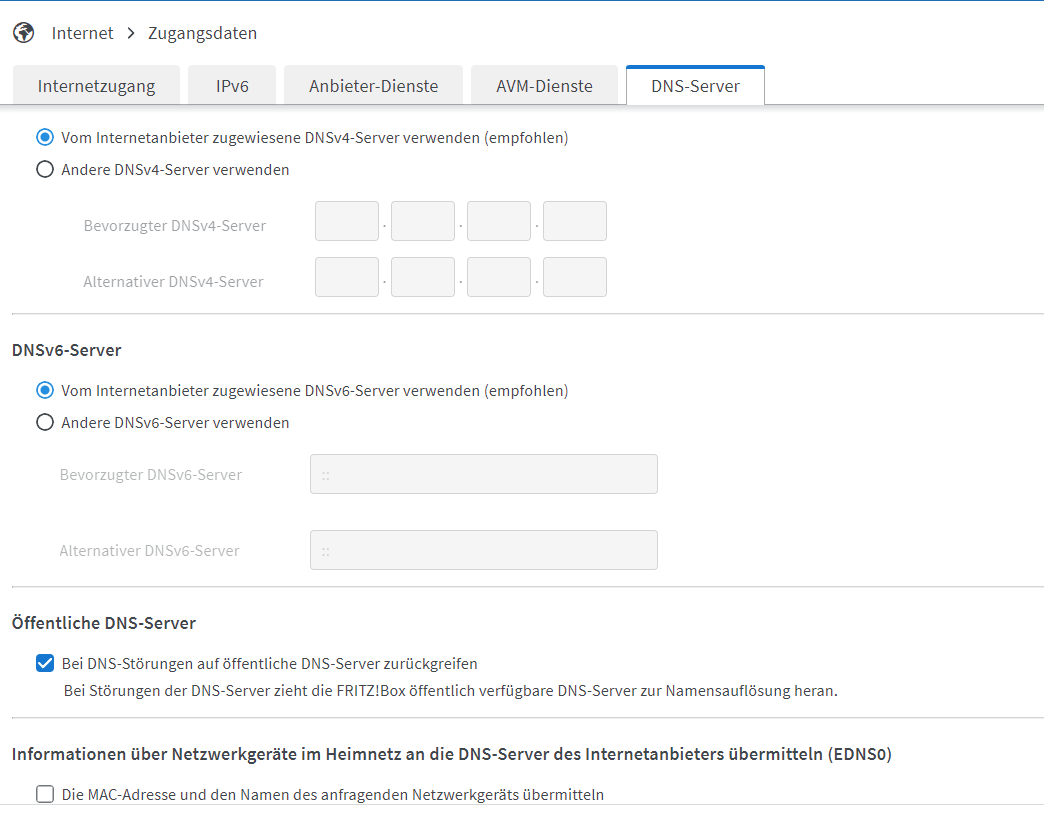Enable MAC address and device name transmission checkbox
The height and width of the screenshot is (813, 1044).
coord(45,794)
